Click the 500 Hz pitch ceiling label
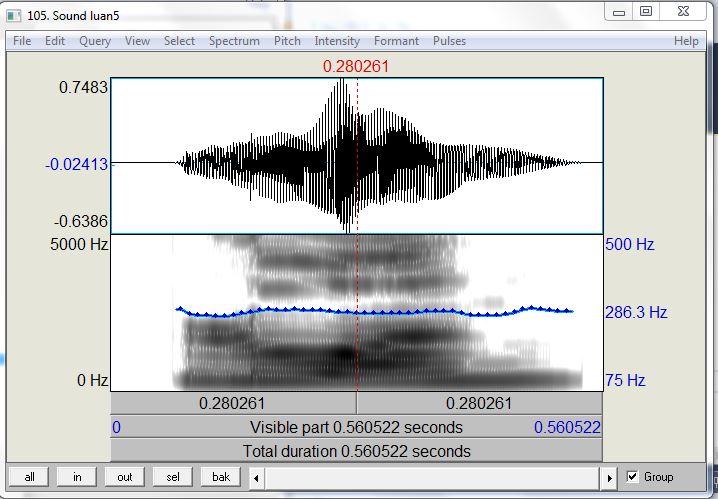 coord(630,244)
